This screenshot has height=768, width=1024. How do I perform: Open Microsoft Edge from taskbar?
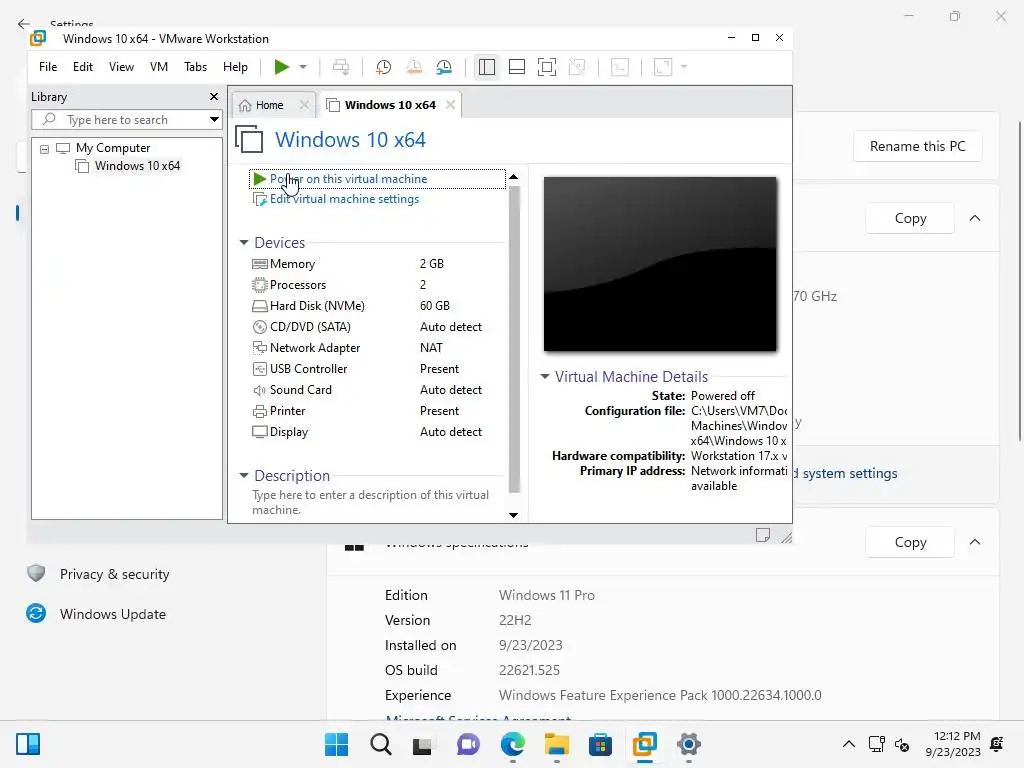pyautogui.click(x=513, y=744)
